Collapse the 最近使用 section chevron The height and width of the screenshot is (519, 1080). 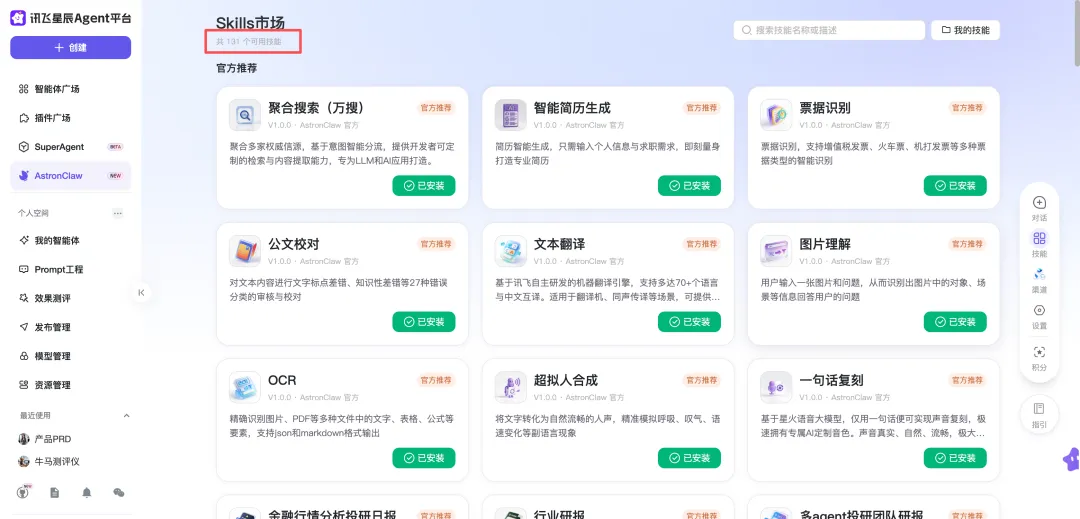pyautogui.click(x=126, y=416)
